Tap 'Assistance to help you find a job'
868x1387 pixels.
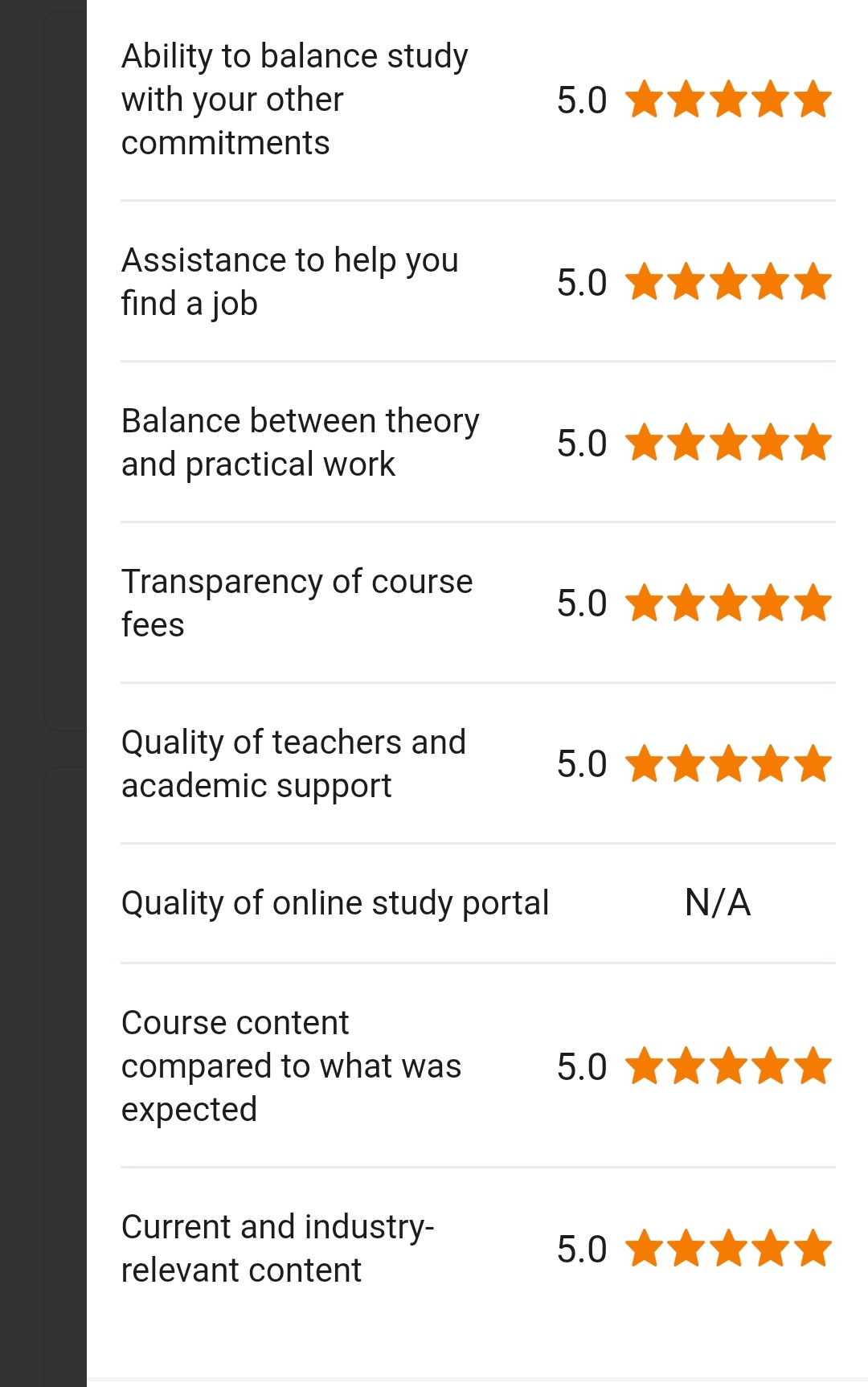pyautogui.click(x=289, y=282)
